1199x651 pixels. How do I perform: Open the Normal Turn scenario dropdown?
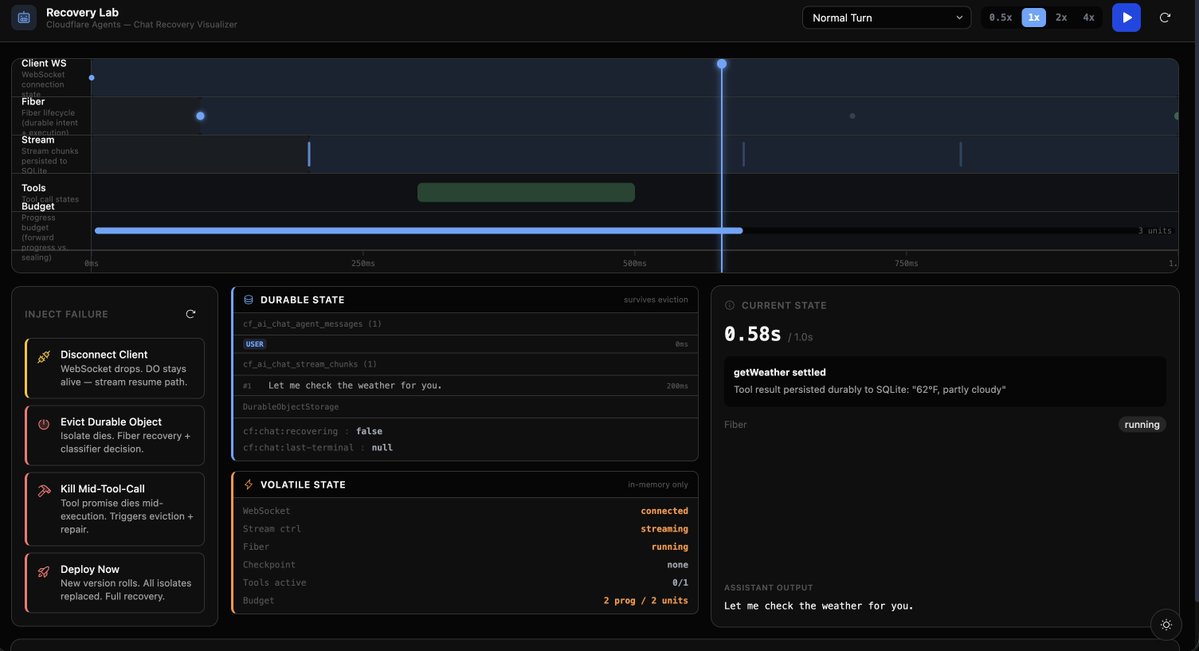tap(886, 18)
